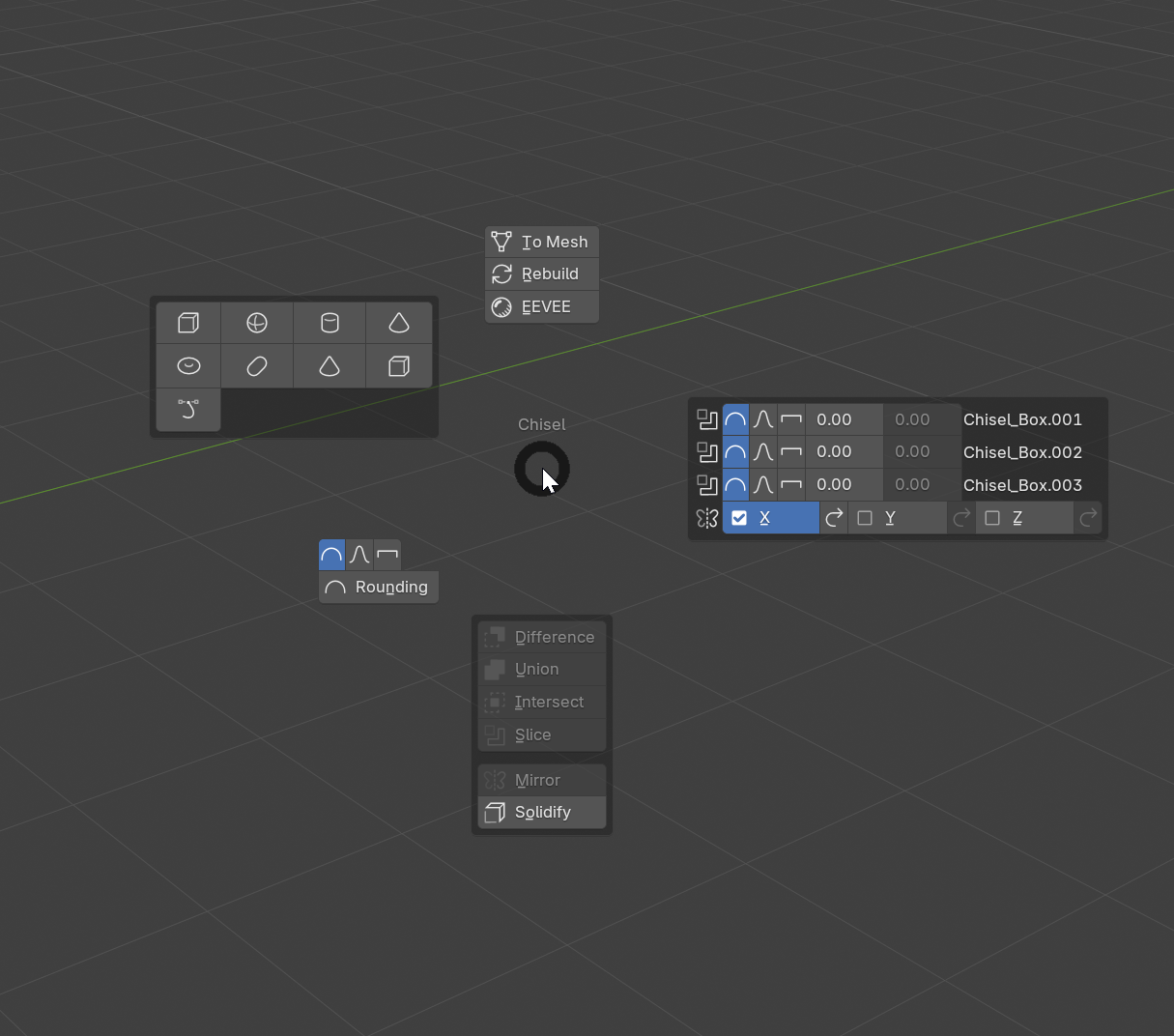The image size is (1174, 1036).
Task: Enable the Z mirror axis checkbox
Action: coord(992,518)
